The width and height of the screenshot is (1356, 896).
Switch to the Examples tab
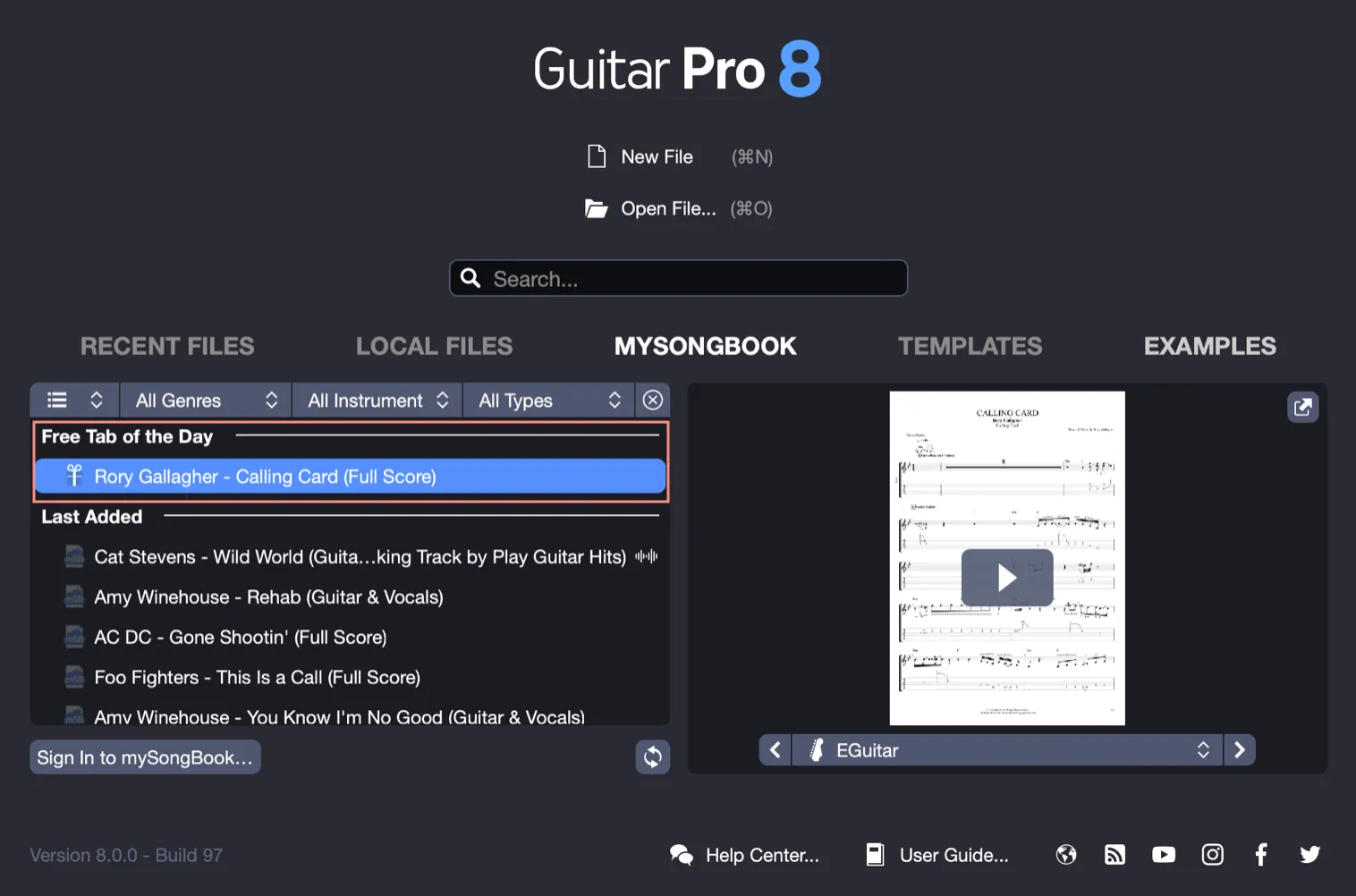[x=1210, y=346]
